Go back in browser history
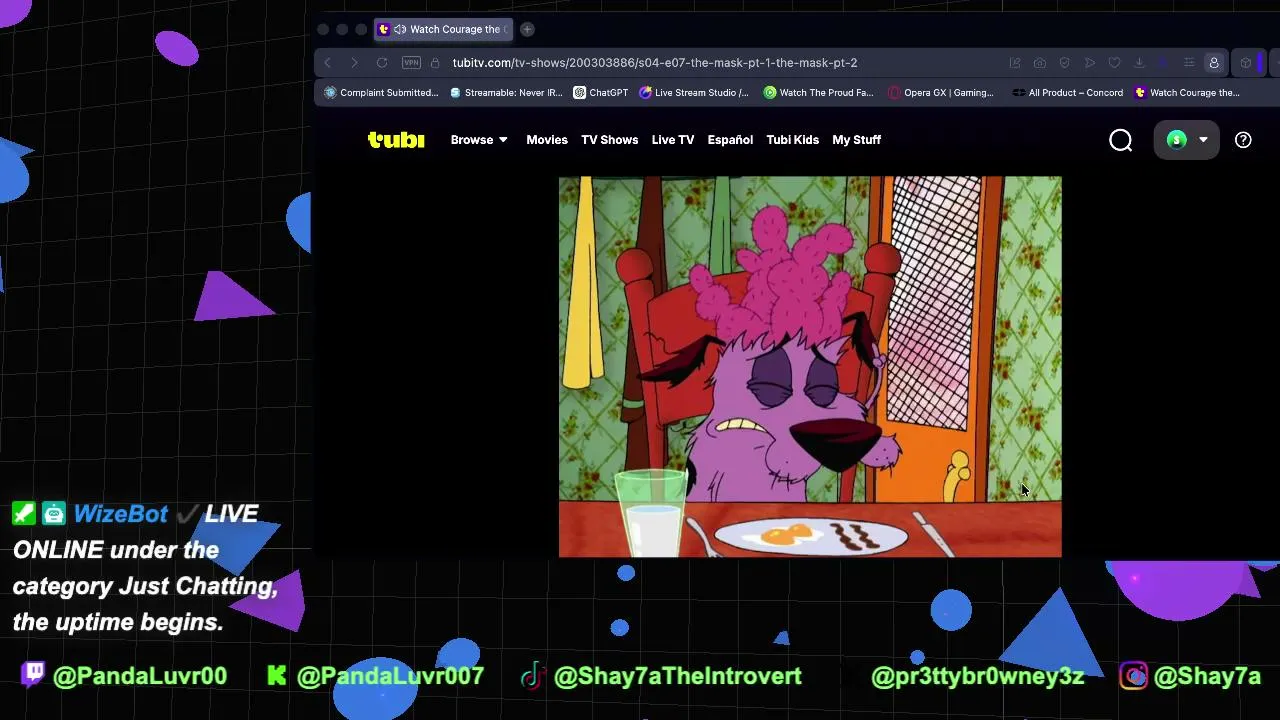The image size is (1280, 720). (327, 63)
